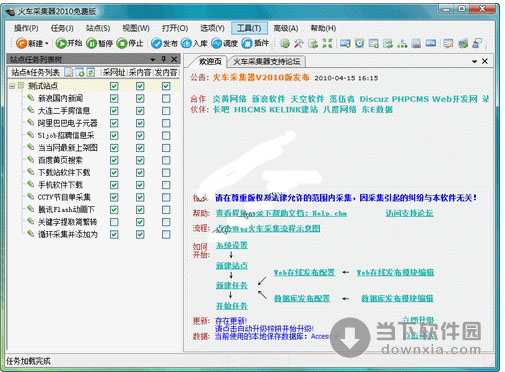Uncheck 采网址 for 新浪国内新闻
Screen dimensions: 505x372
[114, 98]
